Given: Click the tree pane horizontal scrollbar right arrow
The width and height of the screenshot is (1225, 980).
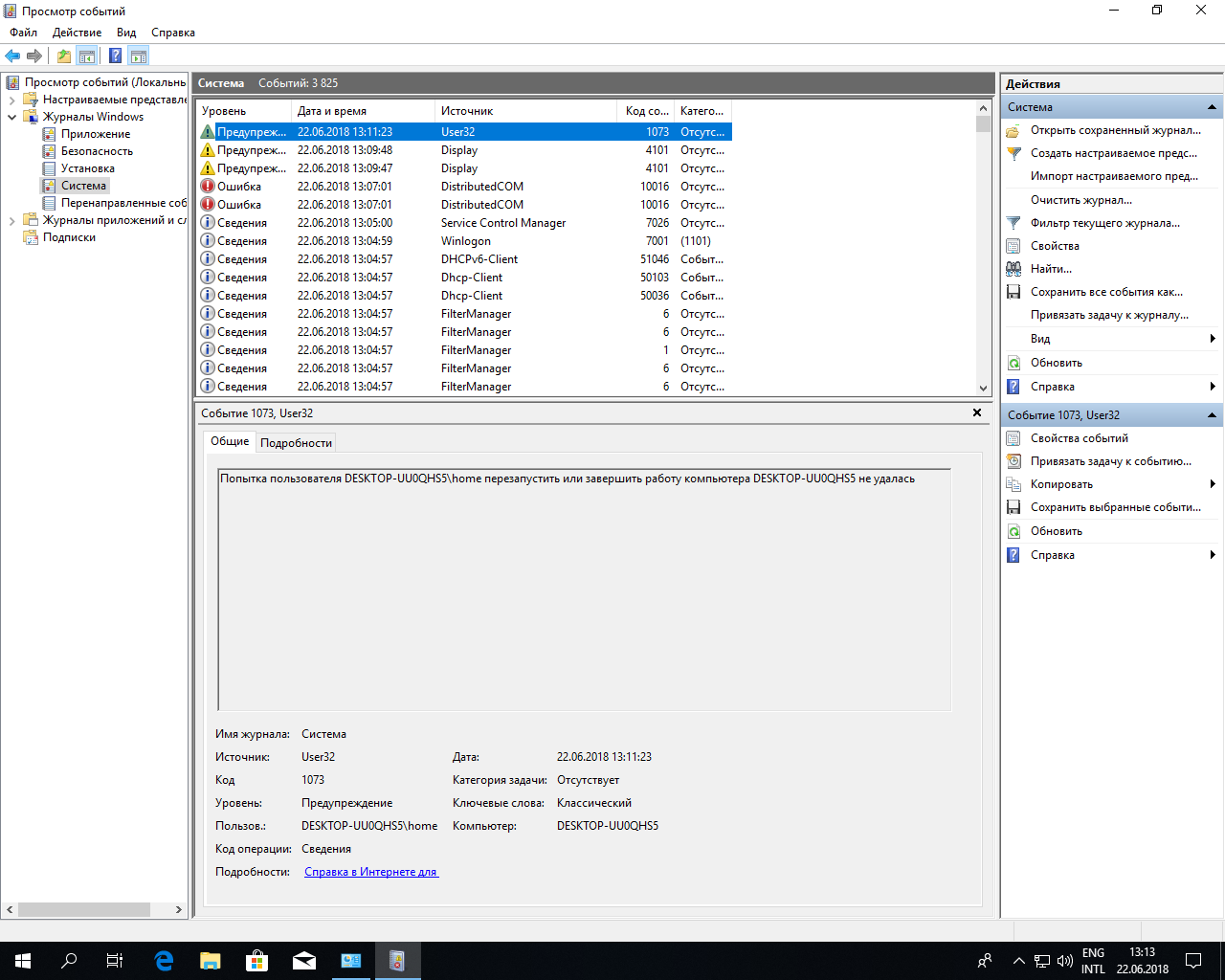Looking at the screenshot, I should coord(178,909).
